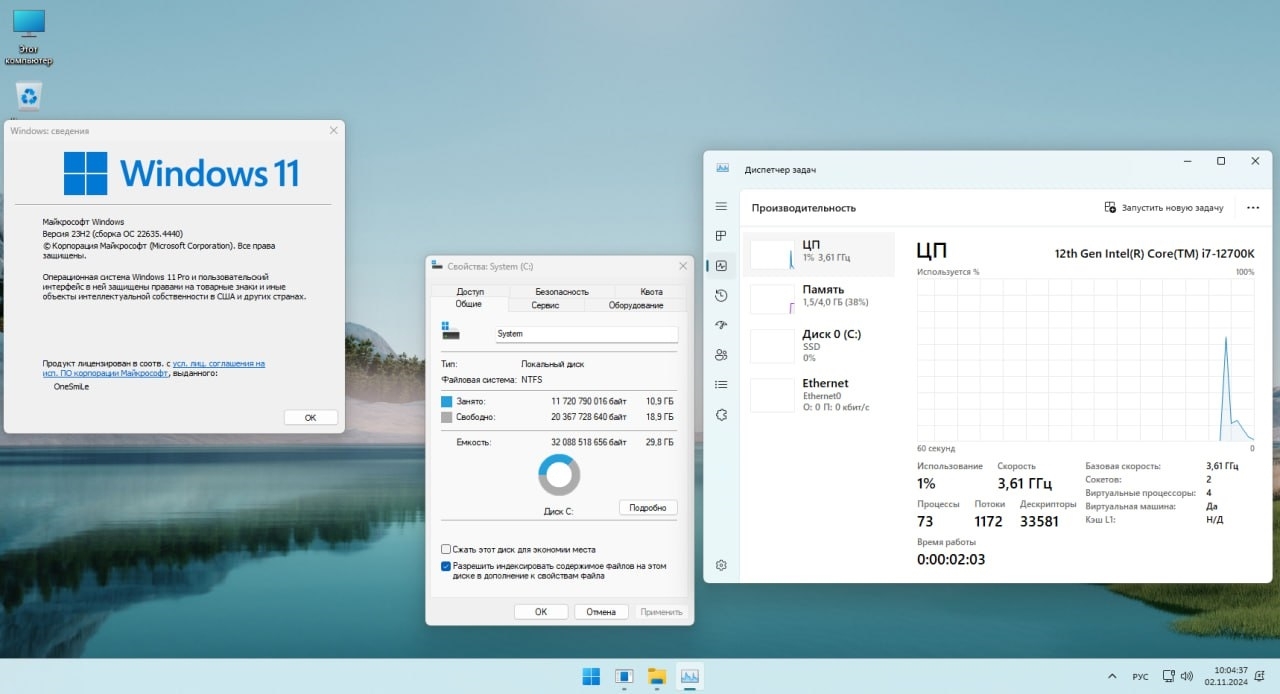The width and height of the screenshot is (1280, 694).
Task: Click the Task Manager taskbar icon
Action: 689,676
